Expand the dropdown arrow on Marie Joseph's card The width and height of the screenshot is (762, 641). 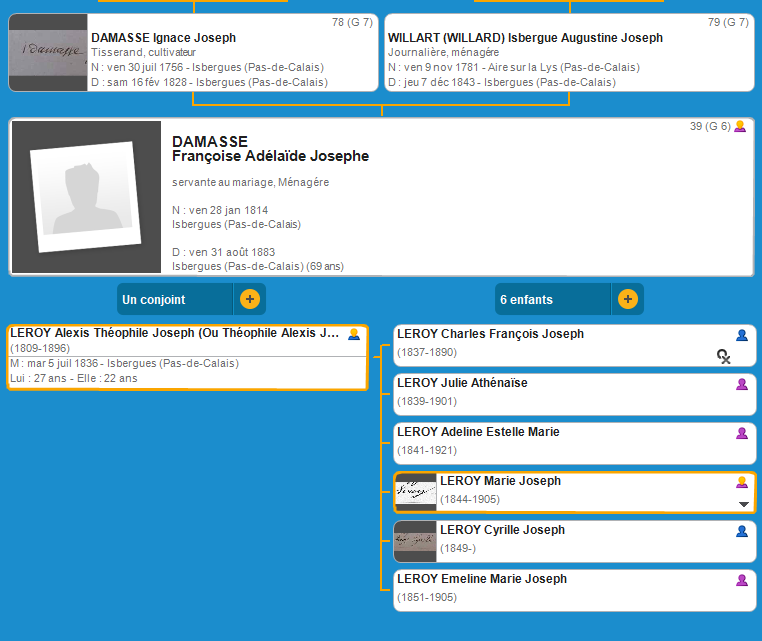[743, 504]
